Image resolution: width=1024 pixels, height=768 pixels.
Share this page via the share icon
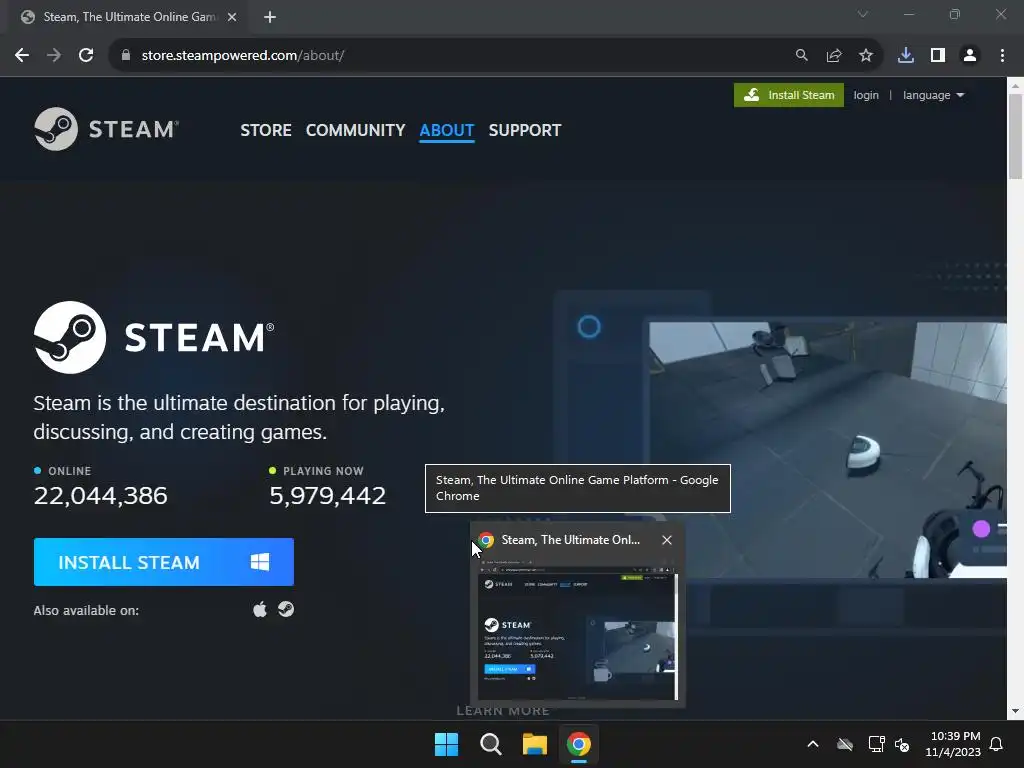point(834,56)
